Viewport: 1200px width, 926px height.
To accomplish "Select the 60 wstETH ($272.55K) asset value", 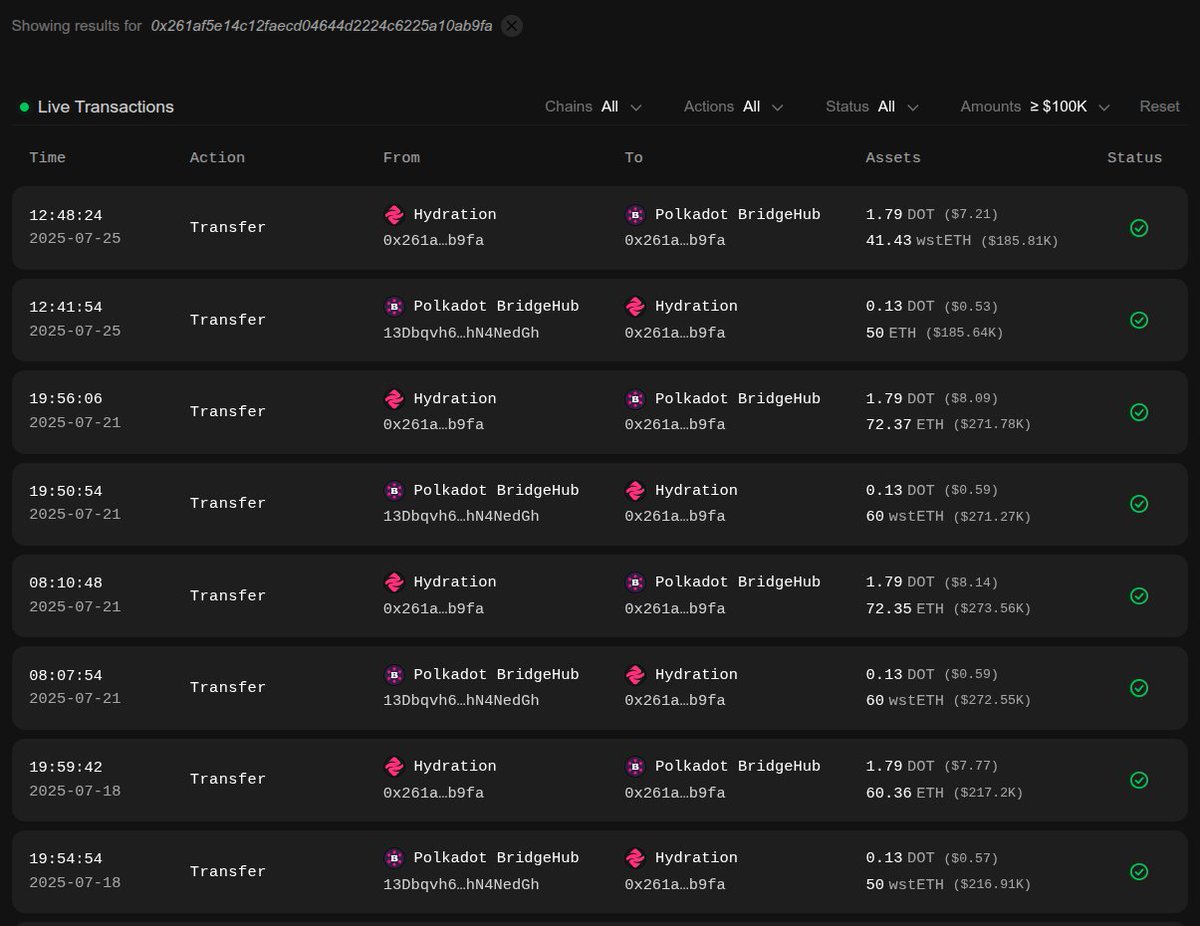I will 948,701.
